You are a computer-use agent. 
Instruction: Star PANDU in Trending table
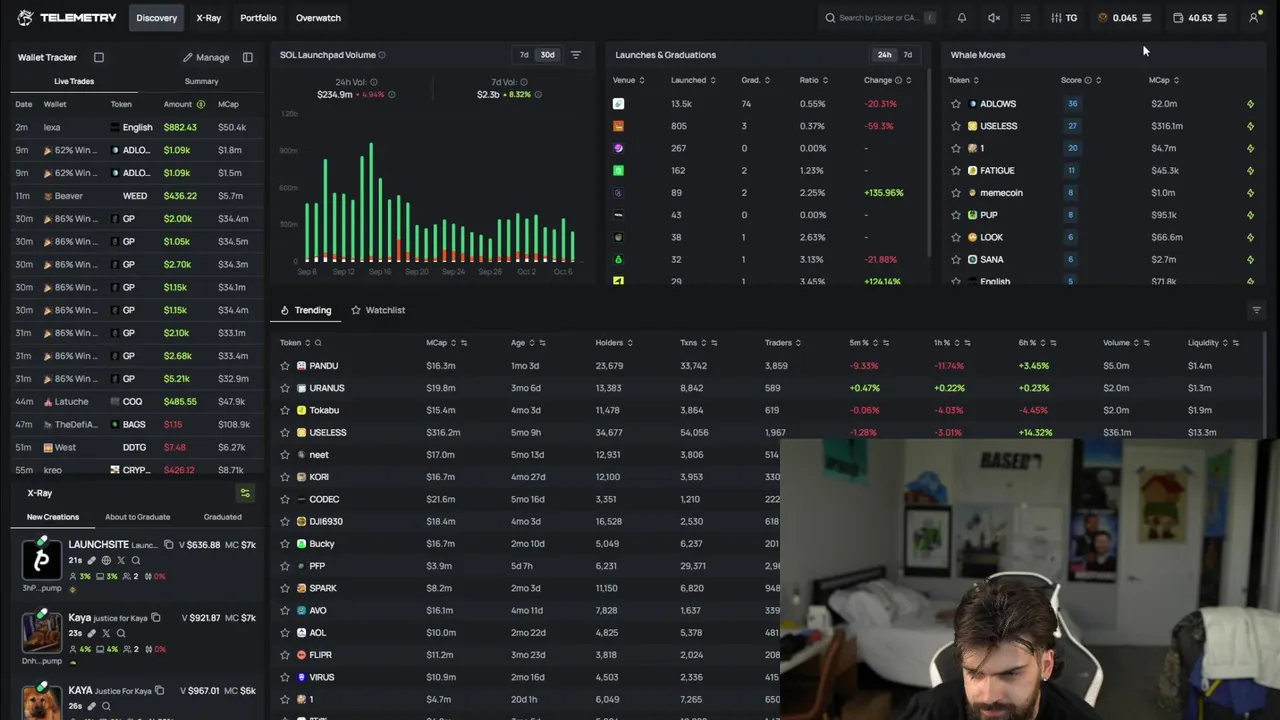[285, 366]
